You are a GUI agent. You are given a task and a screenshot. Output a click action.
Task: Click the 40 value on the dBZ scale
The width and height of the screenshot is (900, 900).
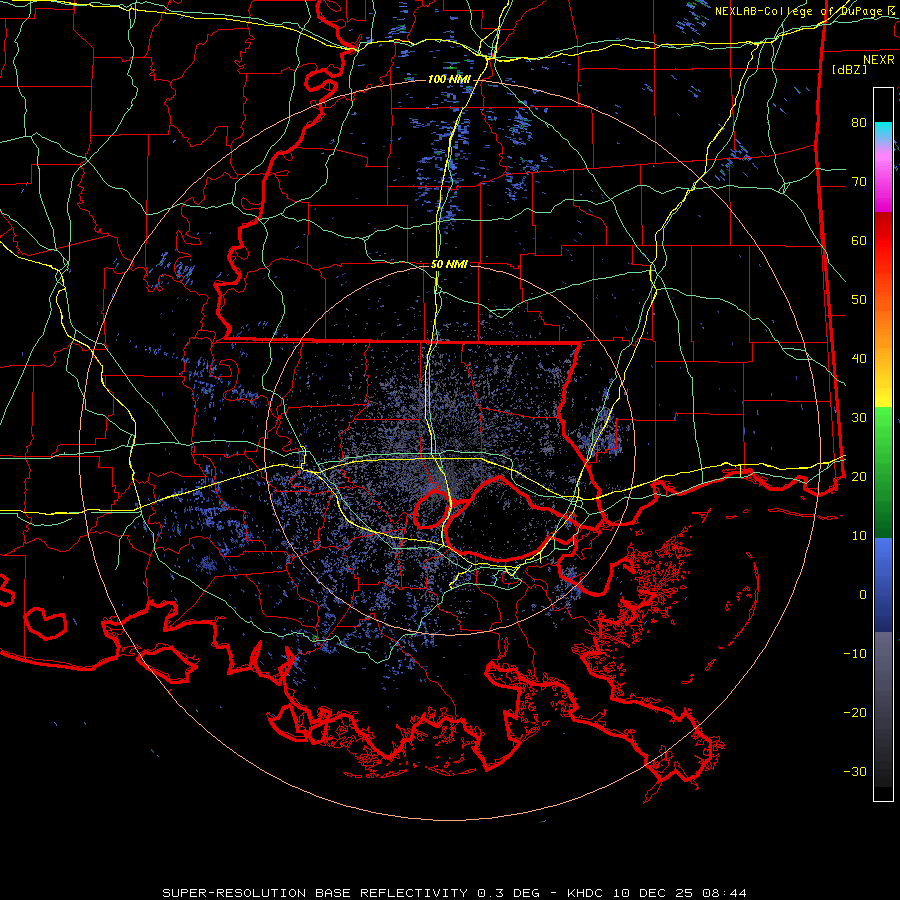coord(859,359)
